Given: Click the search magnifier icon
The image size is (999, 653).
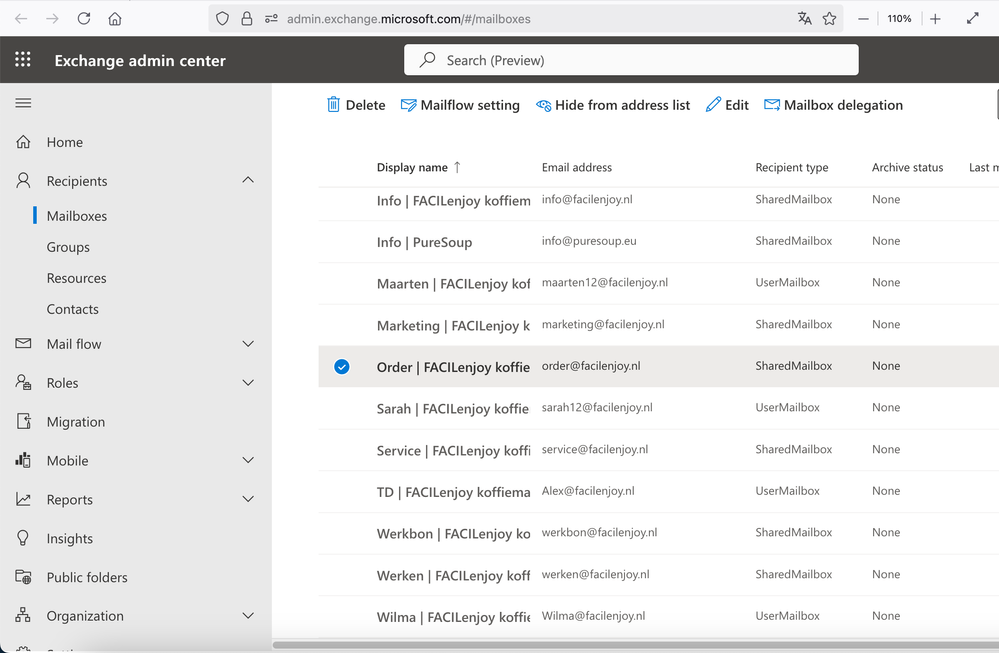Looking at the screenshot, I should click(x=428, y=60).
